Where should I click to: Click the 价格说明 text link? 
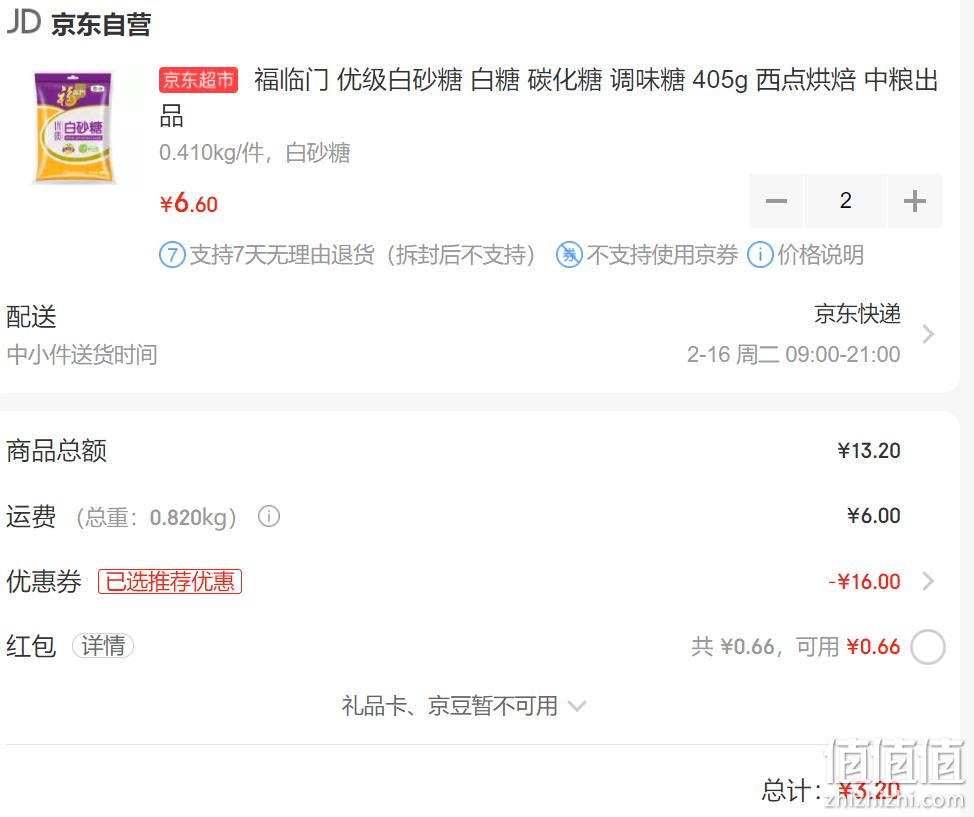pos(821,255)
